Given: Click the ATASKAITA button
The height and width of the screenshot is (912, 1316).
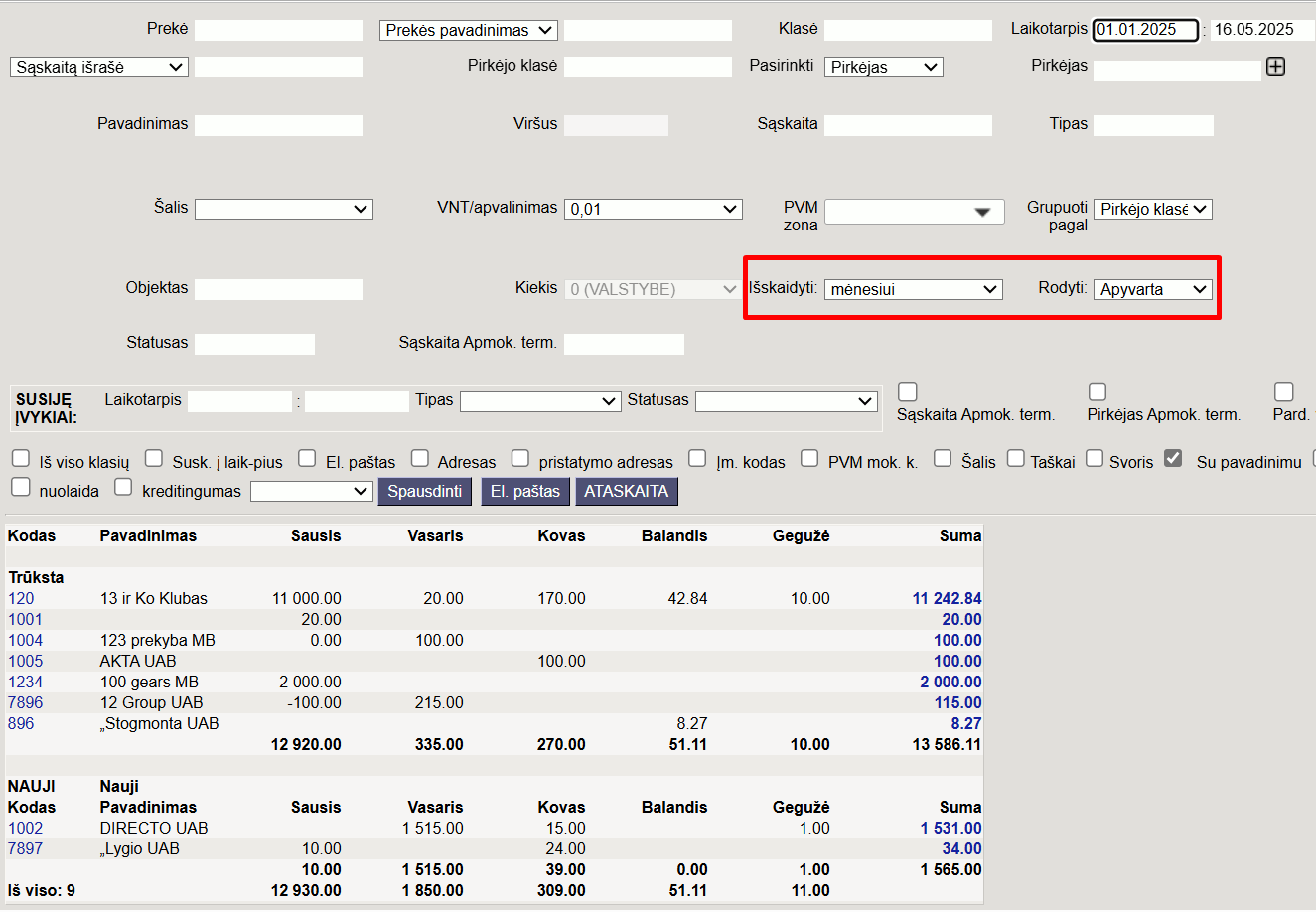Looking at the screenshot, I should click(x=626, y=492).
